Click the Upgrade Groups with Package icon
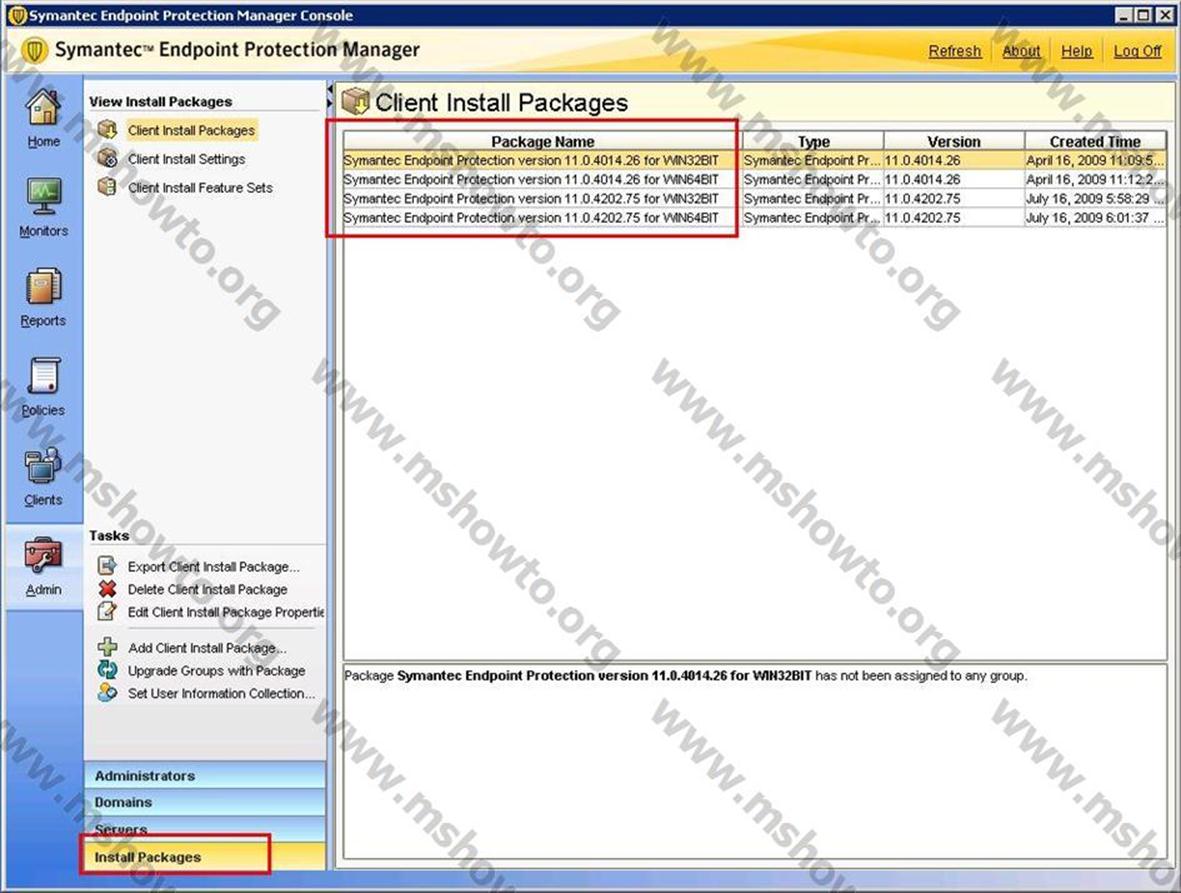This screenshot has width=1181, height=893. coord(108,669)
